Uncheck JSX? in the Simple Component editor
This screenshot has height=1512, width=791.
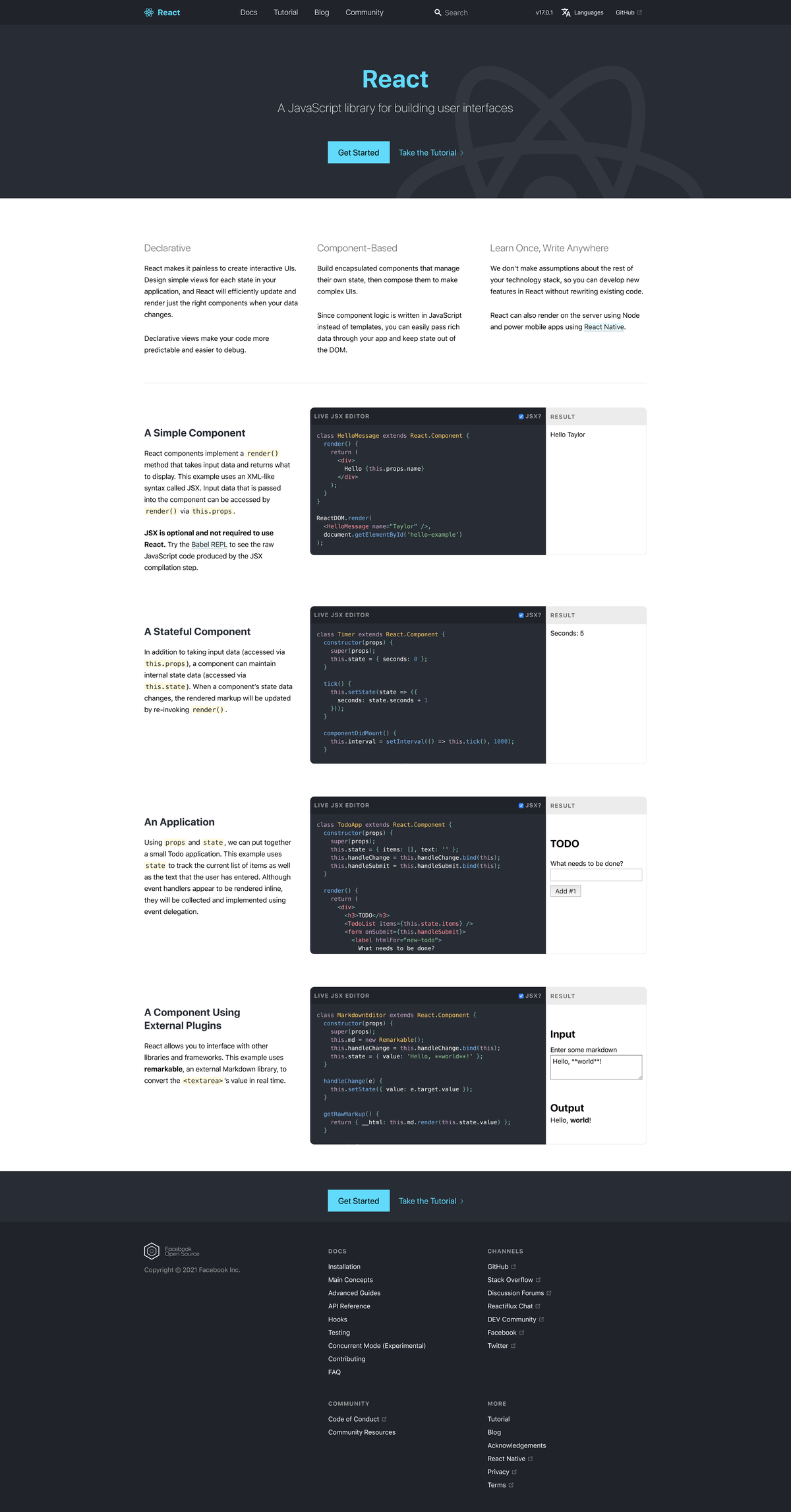pos(521,416)
